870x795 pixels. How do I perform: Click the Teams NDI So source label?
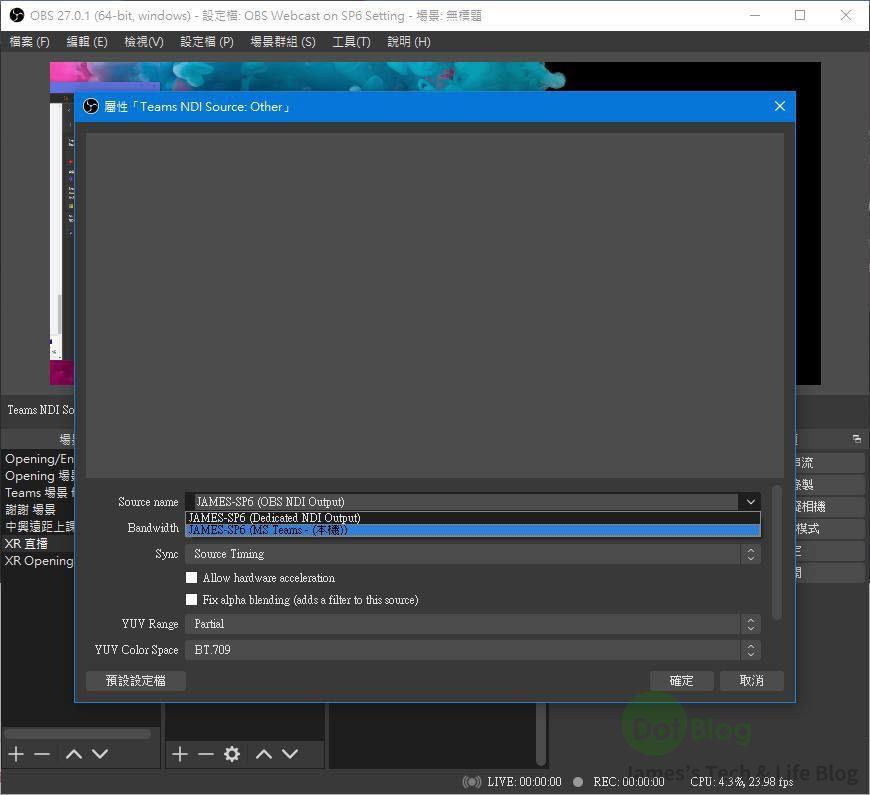tap(41, 410)
